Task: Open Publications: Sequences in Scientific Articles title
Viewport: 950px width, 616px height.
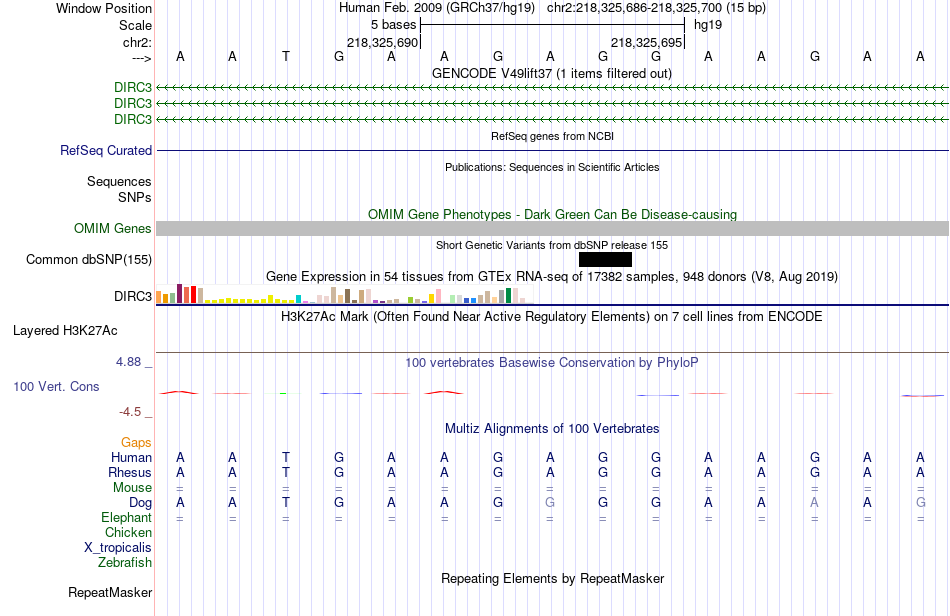Action: (552, 167)
